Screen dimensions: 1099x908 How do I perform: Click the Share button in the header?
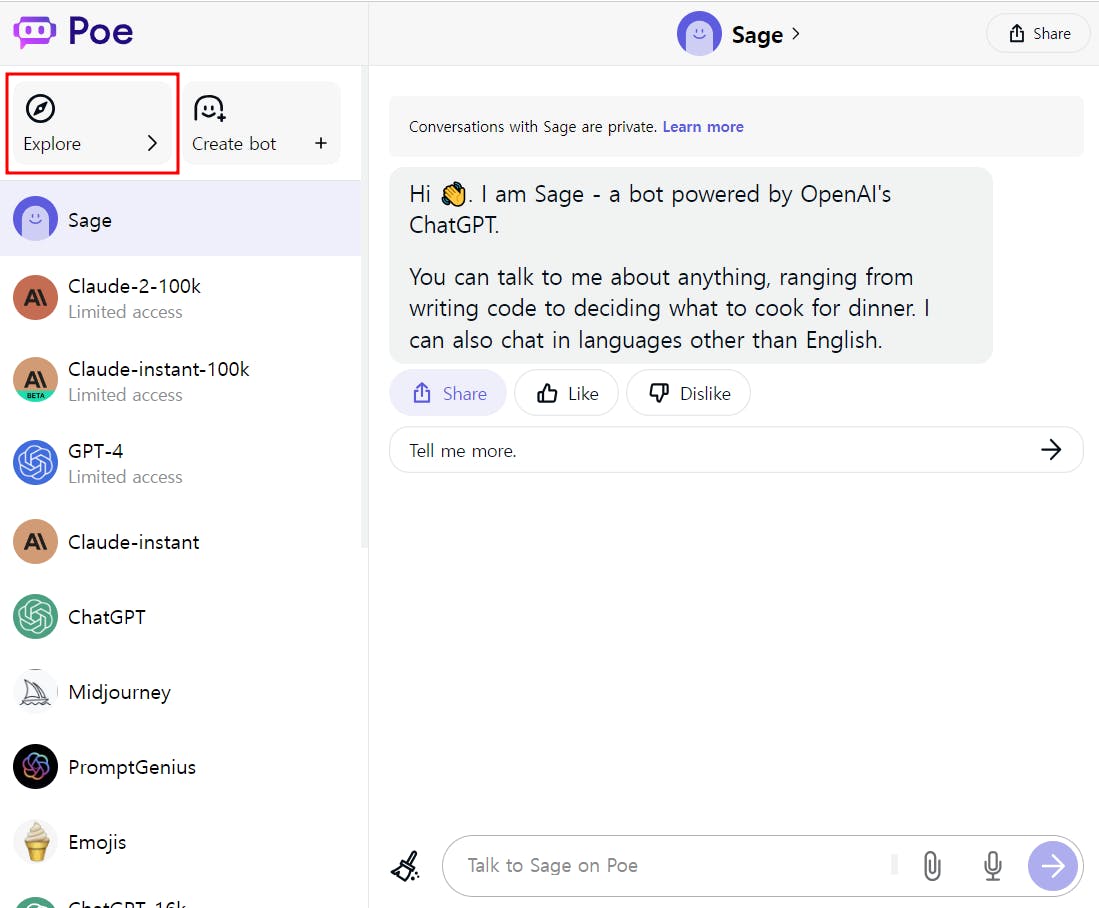point(1038,33)
